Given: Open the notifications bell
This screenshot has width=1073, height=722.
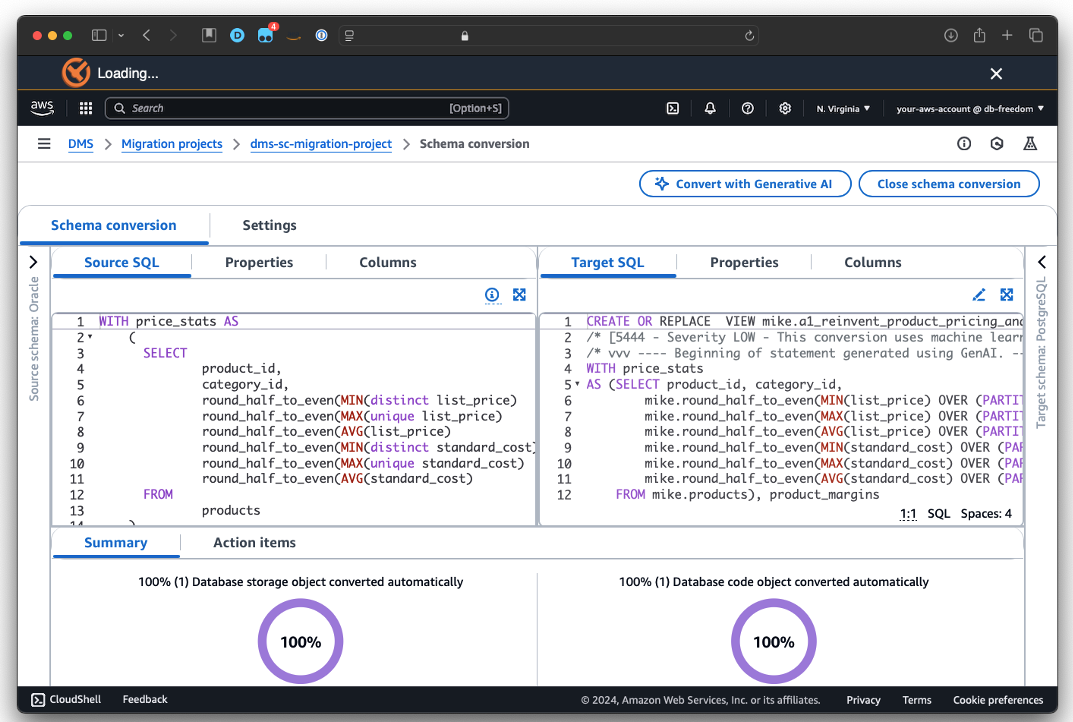Looking at the screenshot, I should click(710, 108).
